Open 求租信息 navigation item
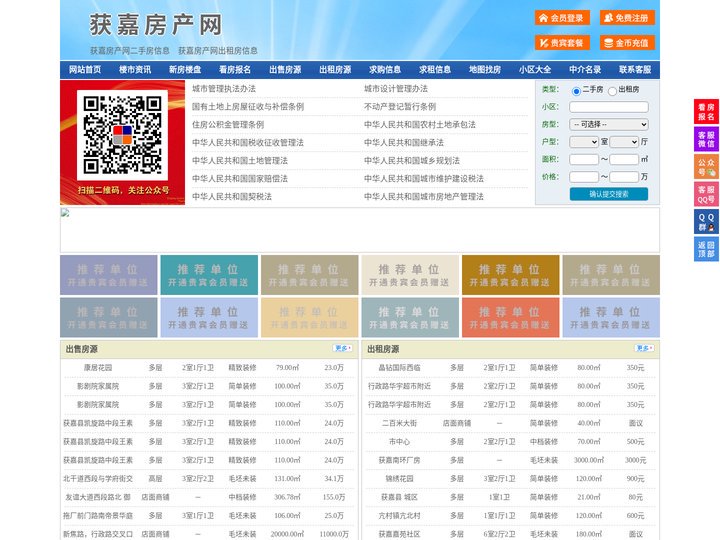Viewport: 720px width, 540px height. coord(435,70)
